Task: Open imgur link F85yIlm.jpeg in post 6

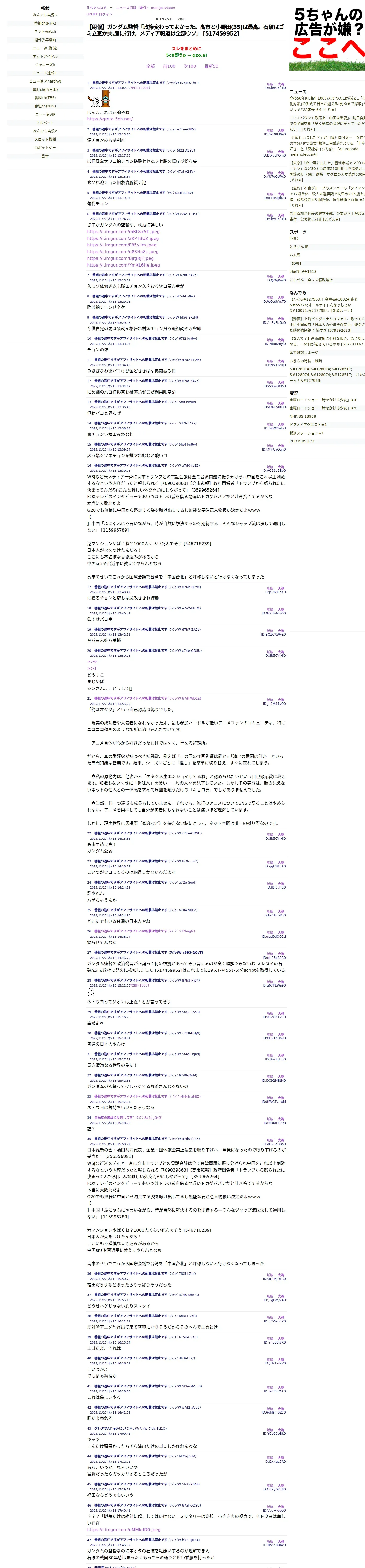Action: pyautogui.click(x=122, y=245)
